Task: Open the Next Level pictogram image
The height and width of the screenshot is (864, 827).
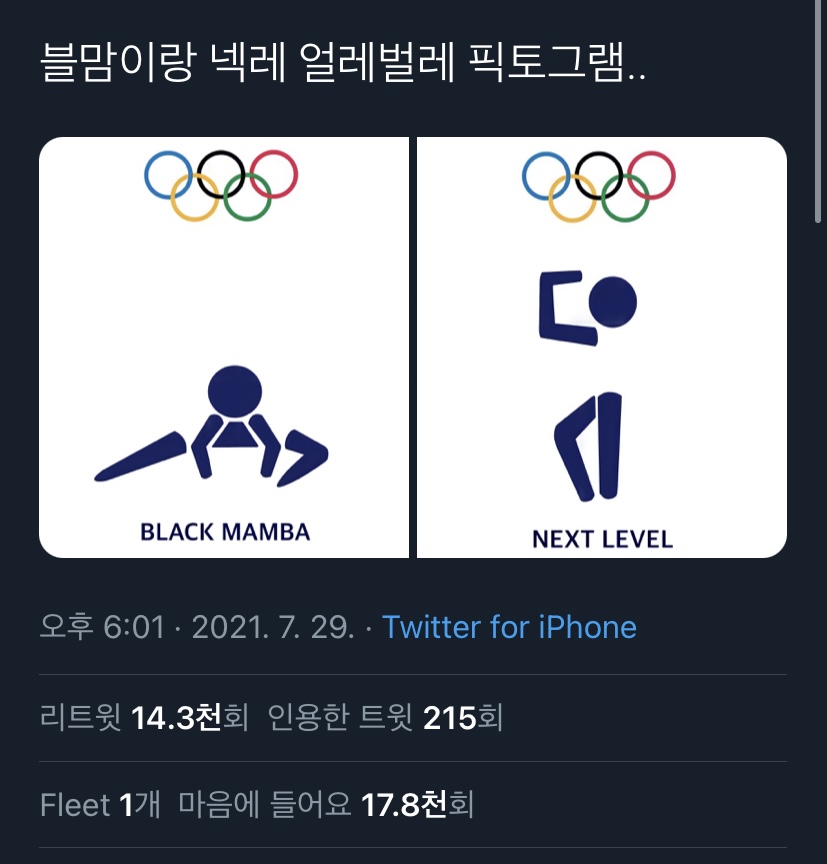Action: click(x=601, y=347)
